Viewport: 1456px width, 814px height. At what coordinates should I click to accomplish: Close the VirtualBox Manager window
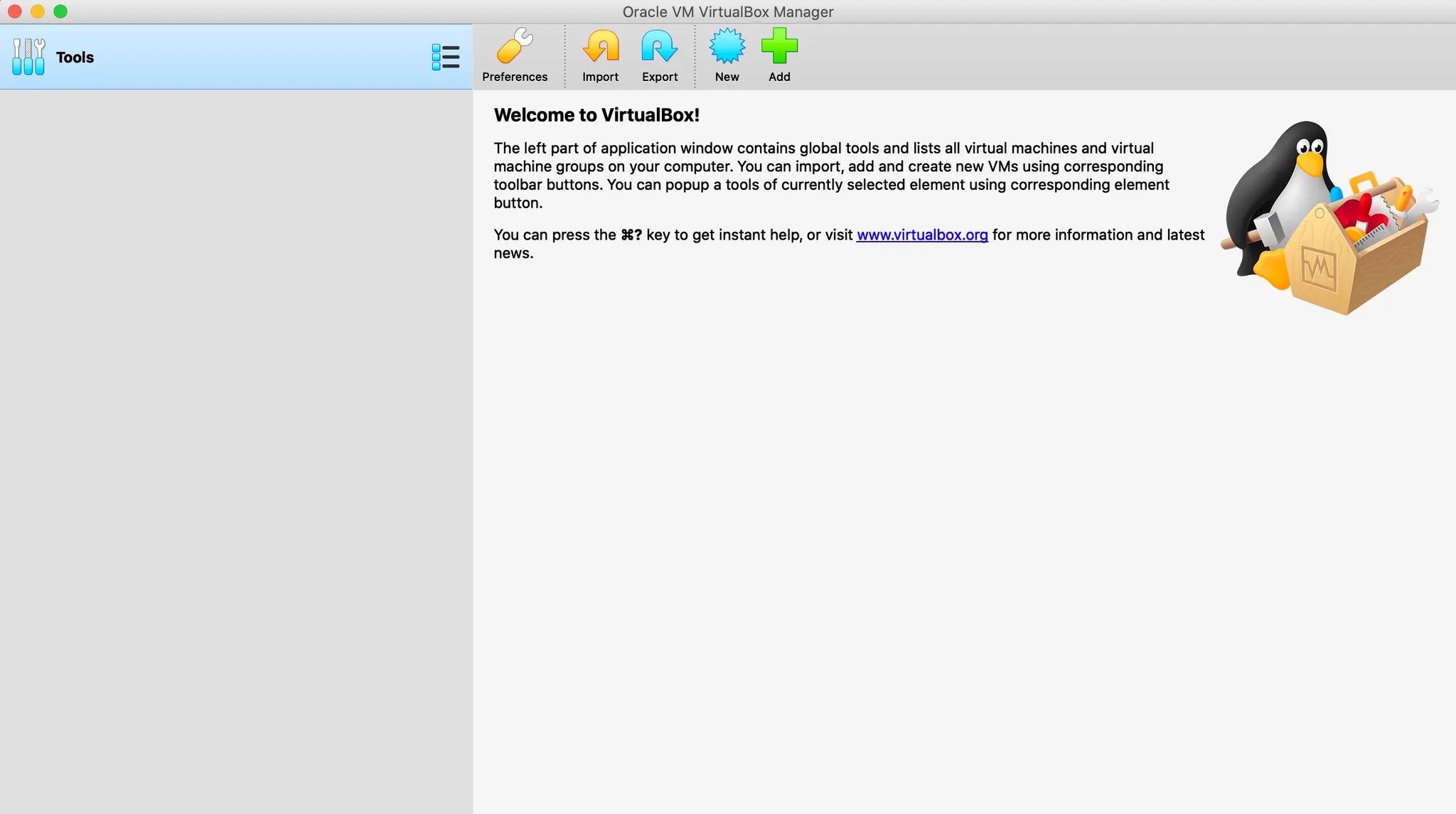[14, 11]
